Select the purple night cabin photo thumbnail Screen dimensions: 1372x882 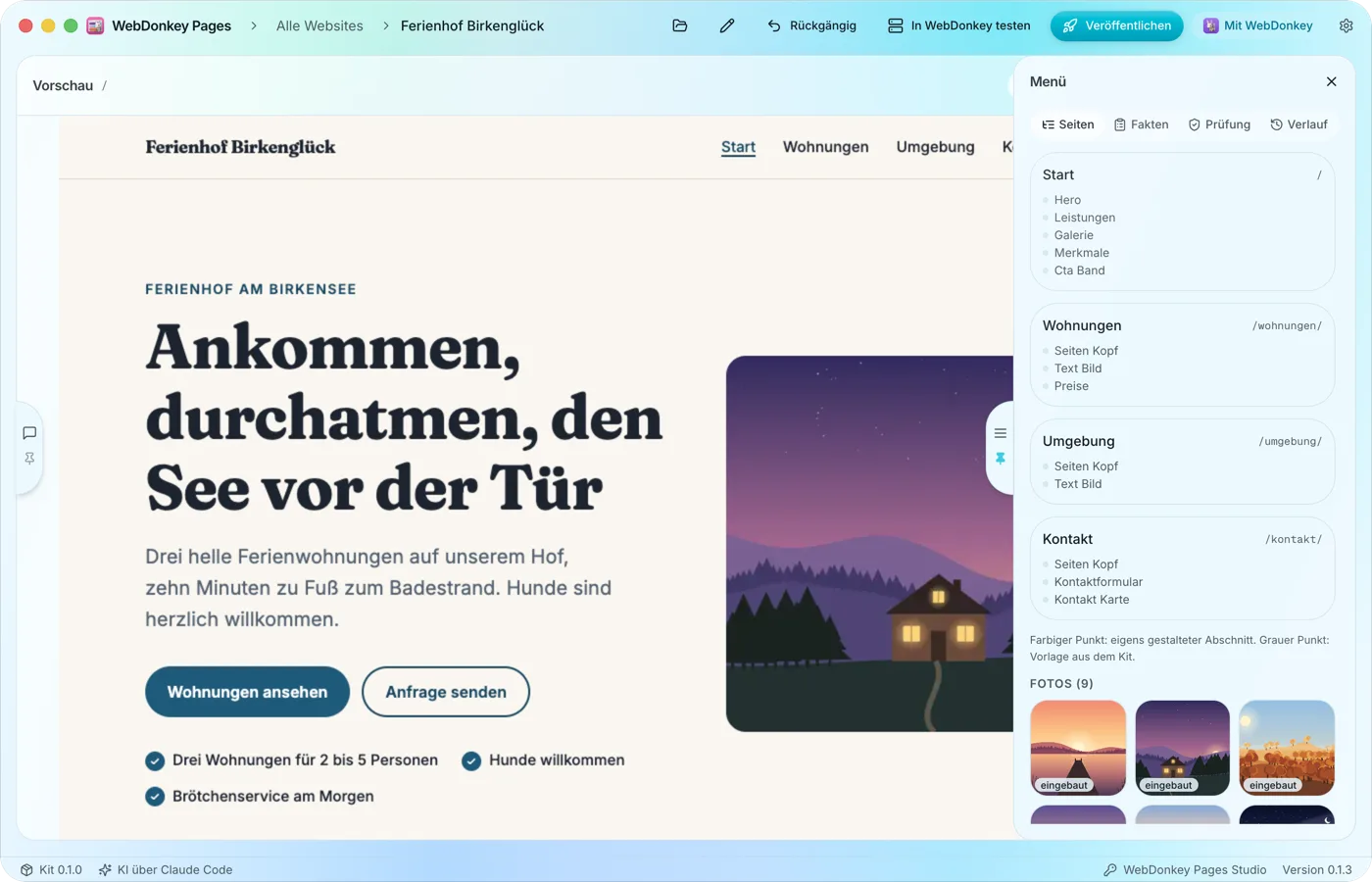(x=1182, y=748)
